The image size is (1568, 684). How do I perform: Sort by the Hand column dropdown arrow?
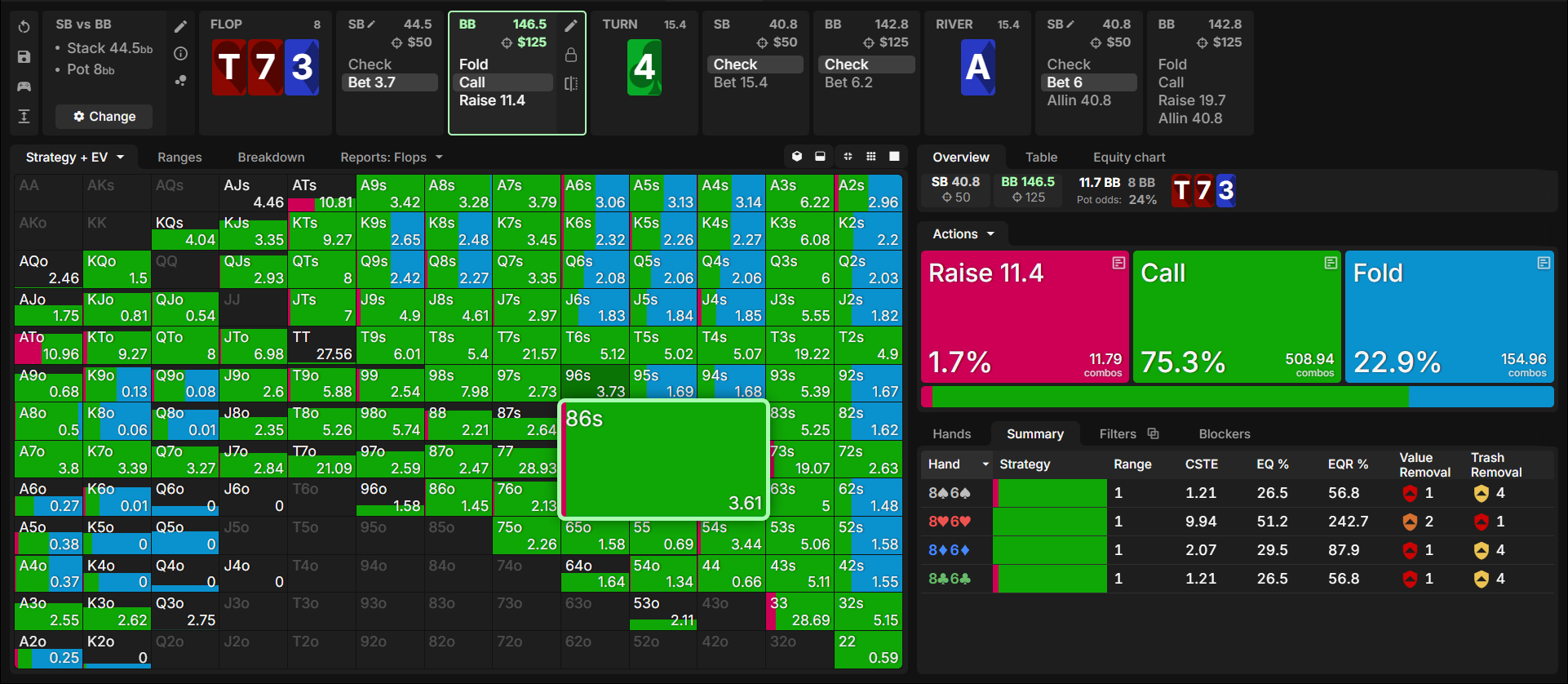[x=986, y=464]
